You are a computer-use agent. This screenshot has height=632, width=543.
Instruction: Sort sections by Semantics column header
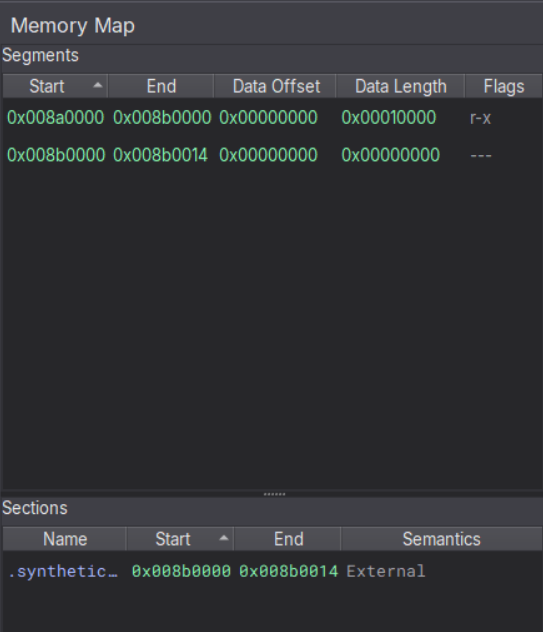pos(441,539)
